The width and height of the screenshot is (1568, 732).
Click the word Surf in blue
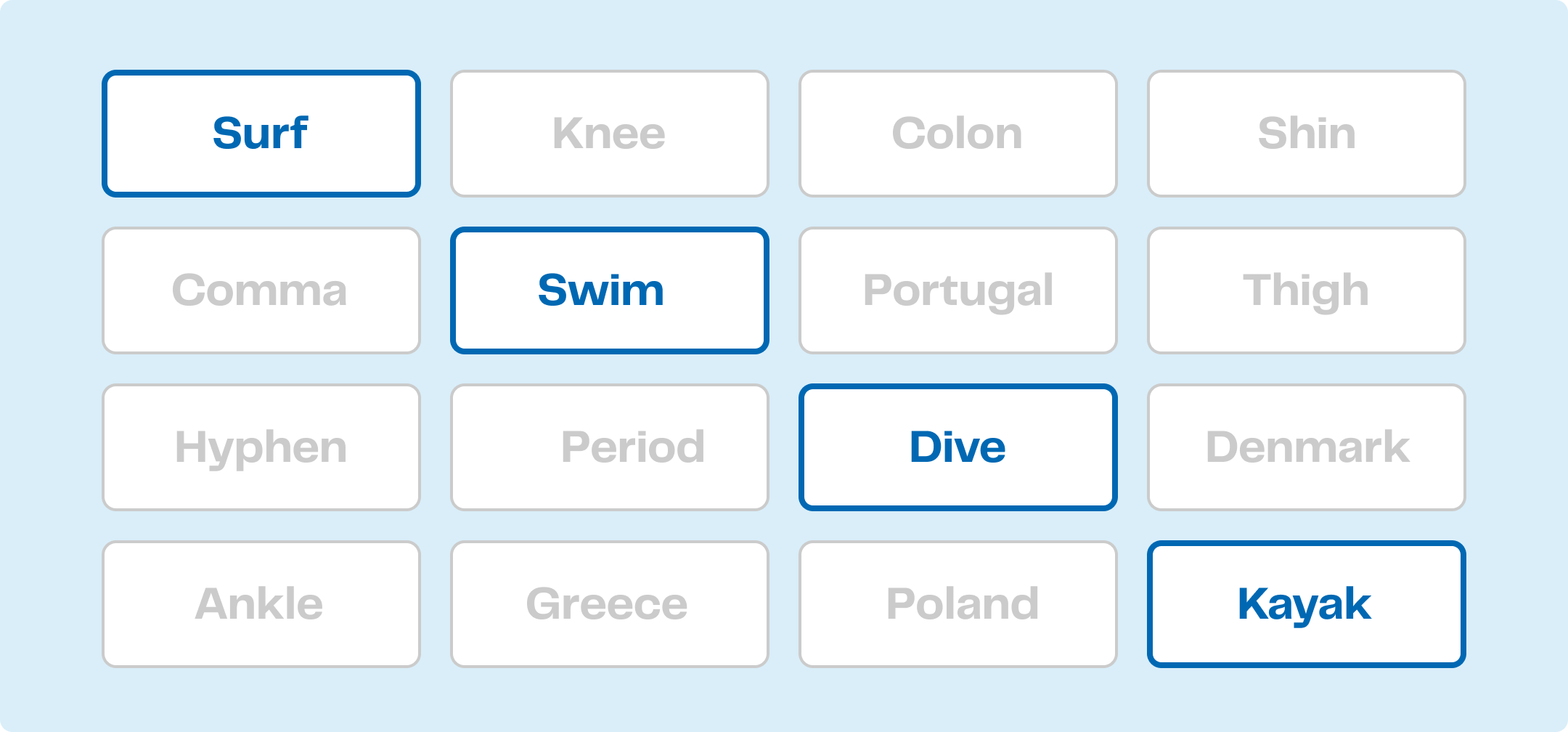260,133
